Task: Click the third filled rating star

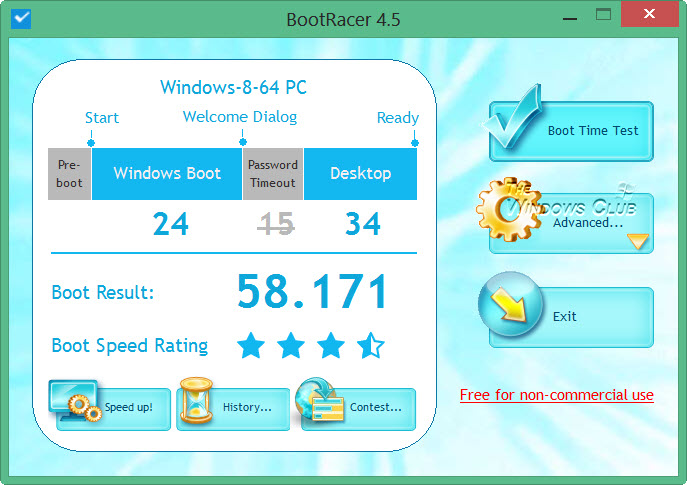Action: click(x=331, y=345)
